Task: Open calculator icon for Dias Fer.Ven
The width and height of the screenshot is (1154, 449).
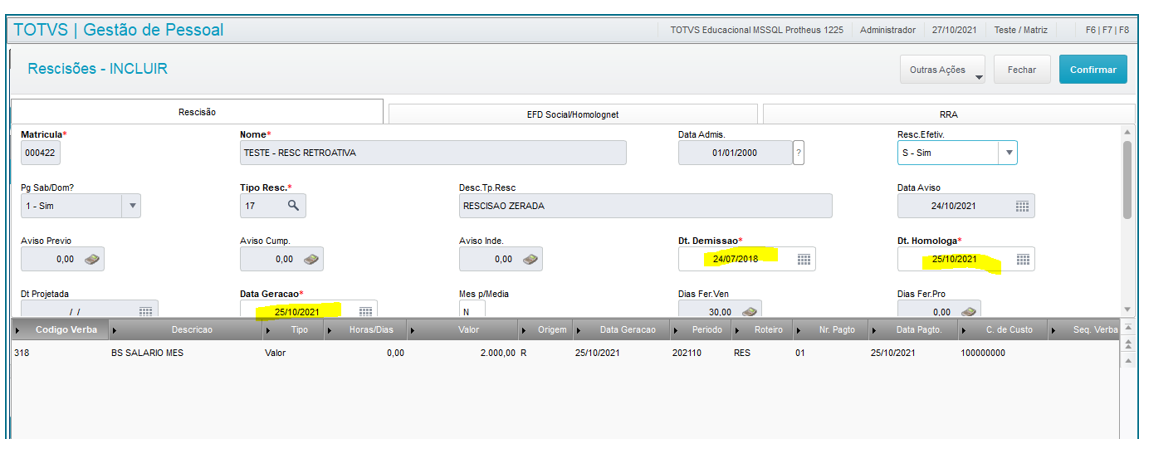Action: point(748,311)
